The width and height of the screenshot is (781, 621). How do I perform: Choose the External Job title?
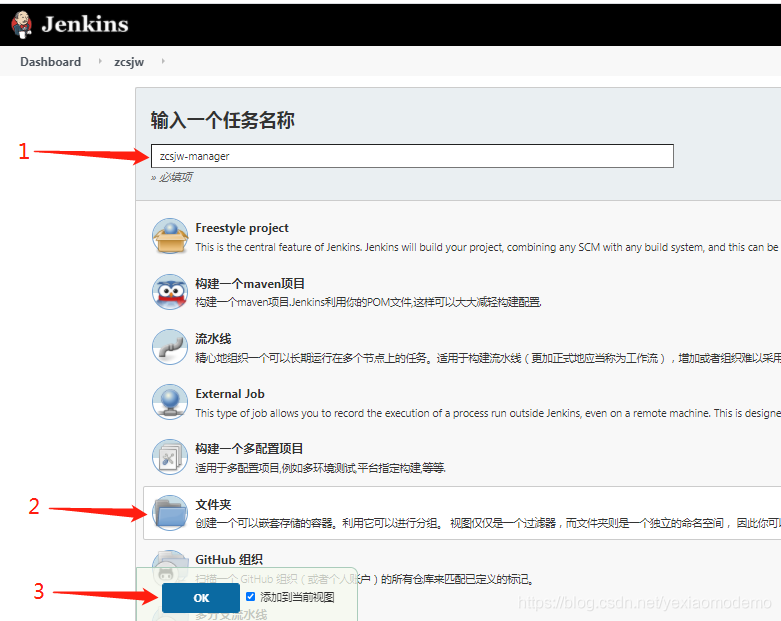coord(230,393)
